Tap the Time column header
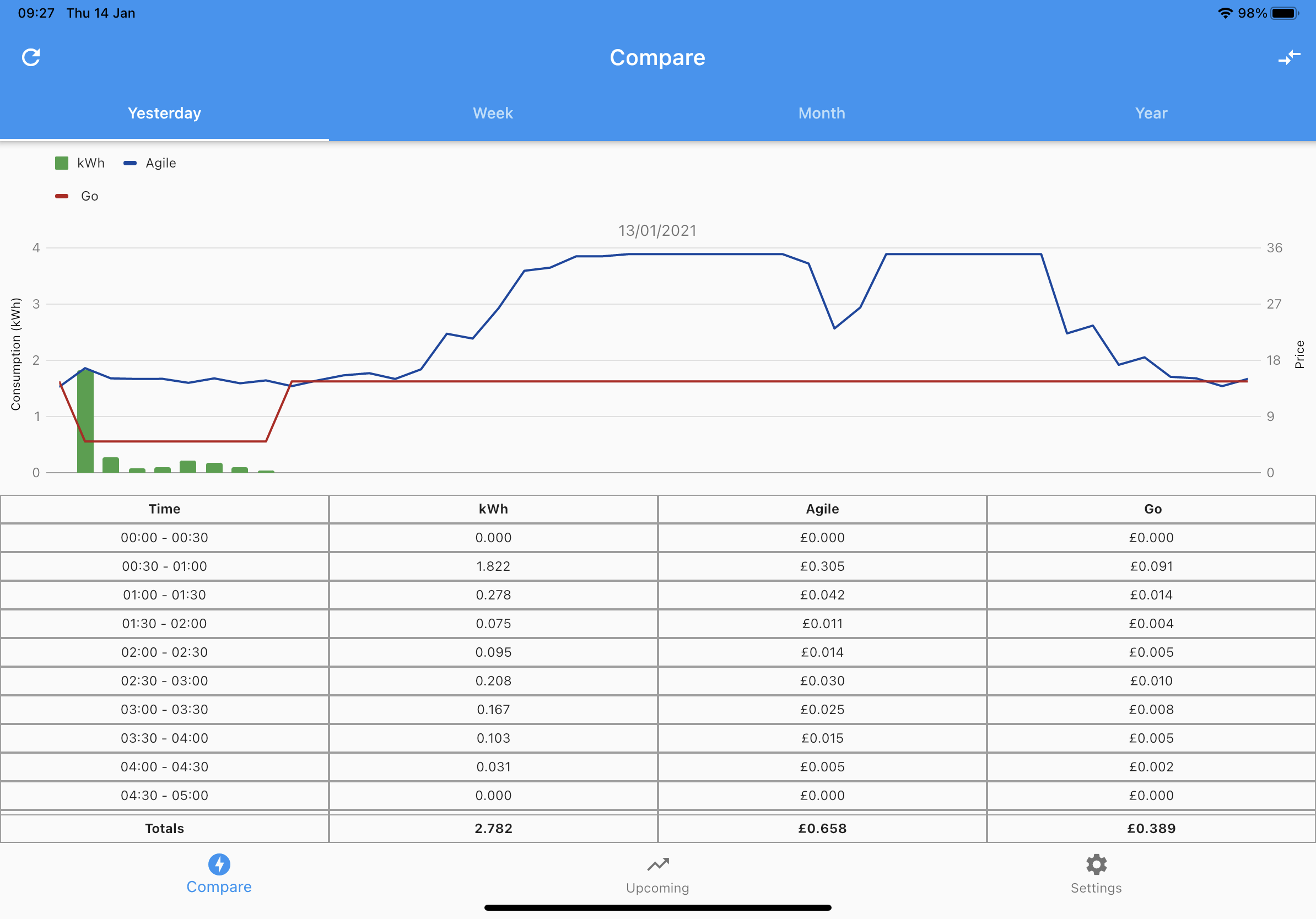Image resolution: width=1316 pixels, height=919 pixels. coord(164,509)
